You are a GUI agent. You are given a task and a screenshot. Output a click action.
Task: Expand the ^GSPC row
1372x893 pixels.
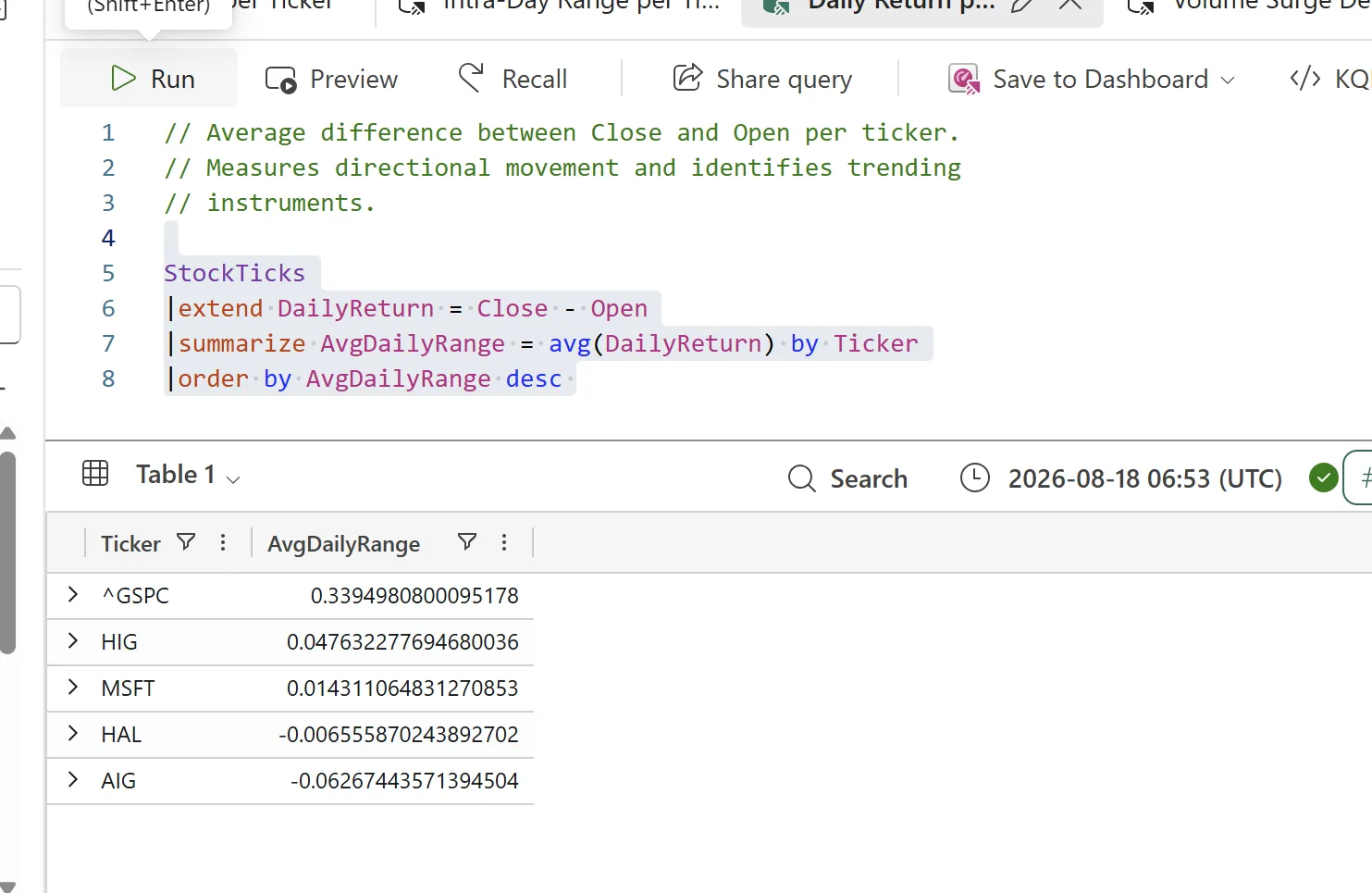pos(73,595)
